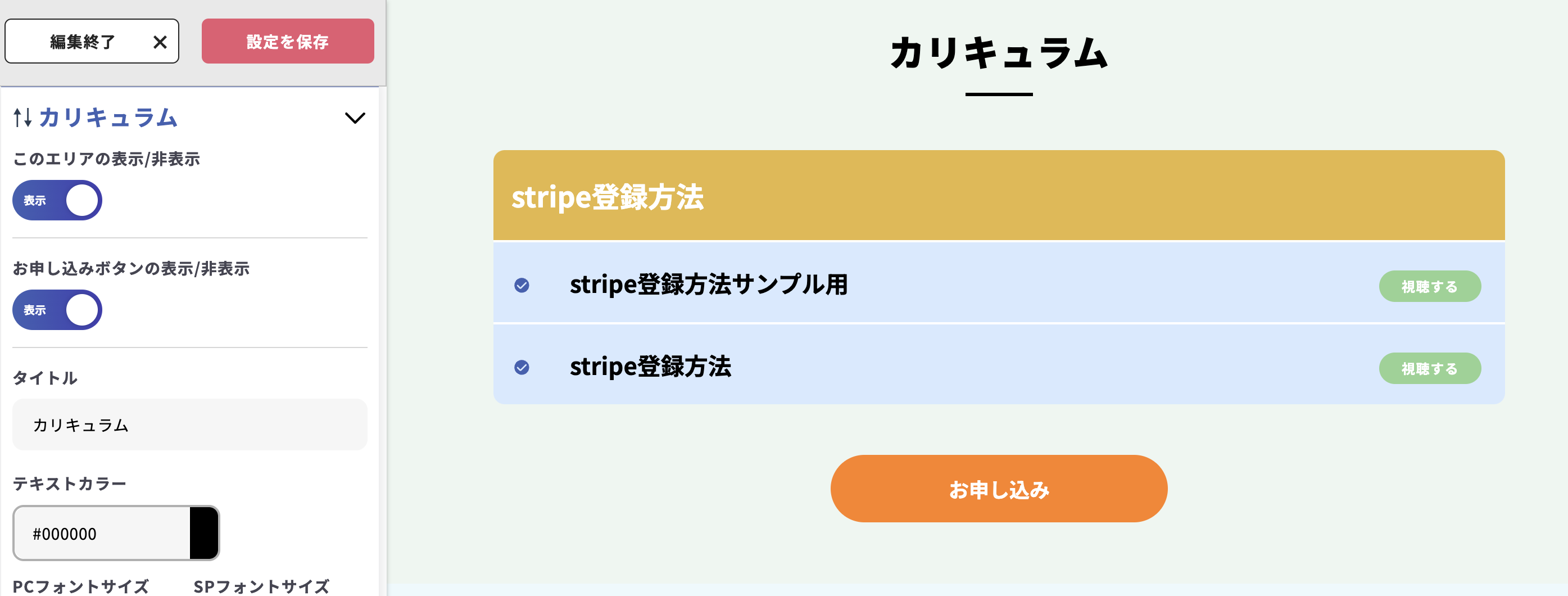Select the check icon beside stripe登録方法サンプル用
Image resolution: width=1568 pixels, height=596 pixels.
[x=522, y=285]
